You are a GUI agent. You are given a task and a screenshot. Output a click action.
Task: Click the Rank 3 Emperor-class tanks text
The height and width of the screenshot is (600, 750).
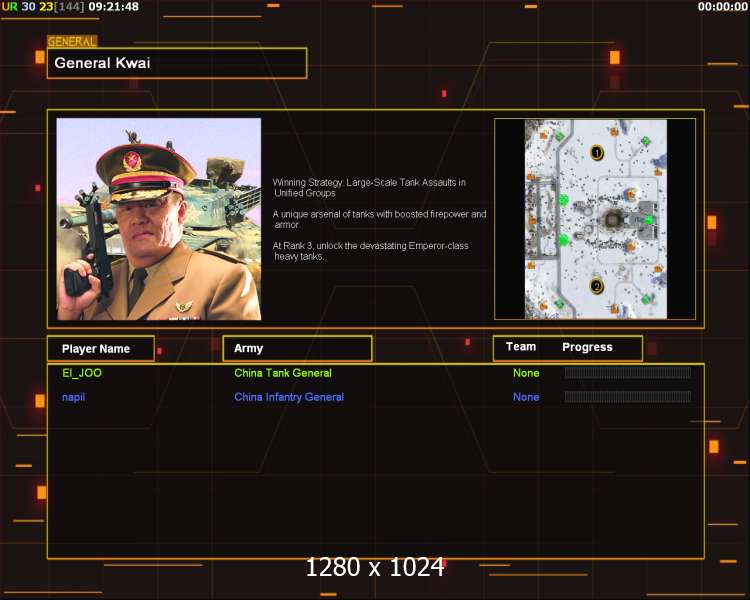tap(371, 251)
